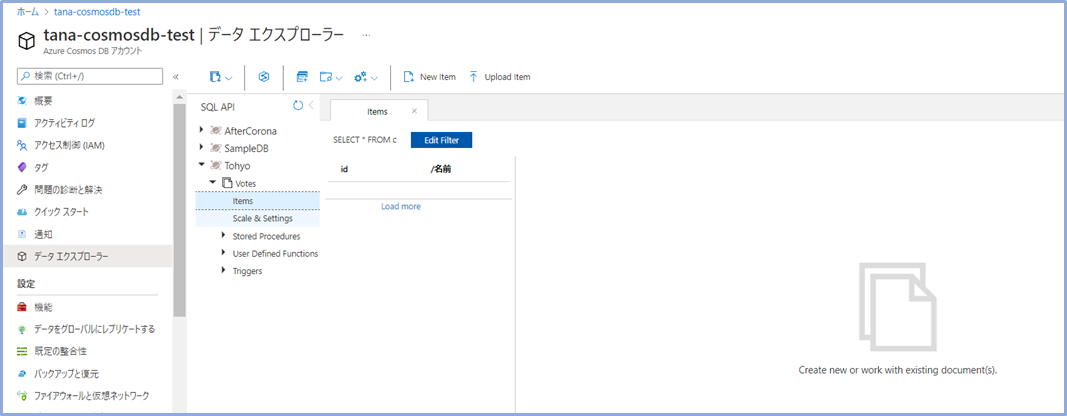The height and width of the screenshot is (416, 1067).
Task: Click the タグ tag icon
Action: [22, 167]
